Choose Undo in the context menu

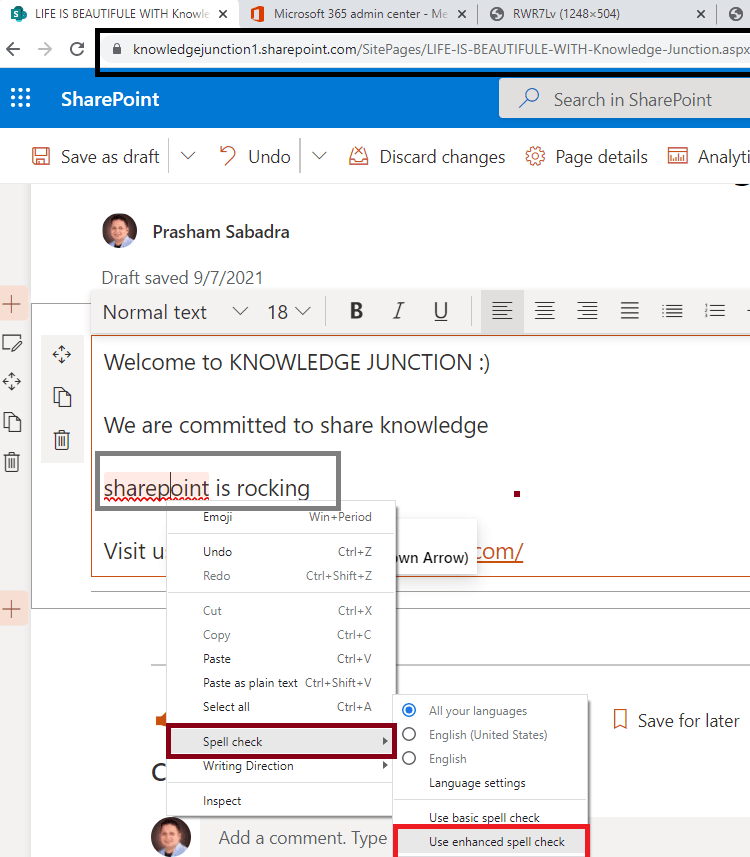(x=281, y=552)
